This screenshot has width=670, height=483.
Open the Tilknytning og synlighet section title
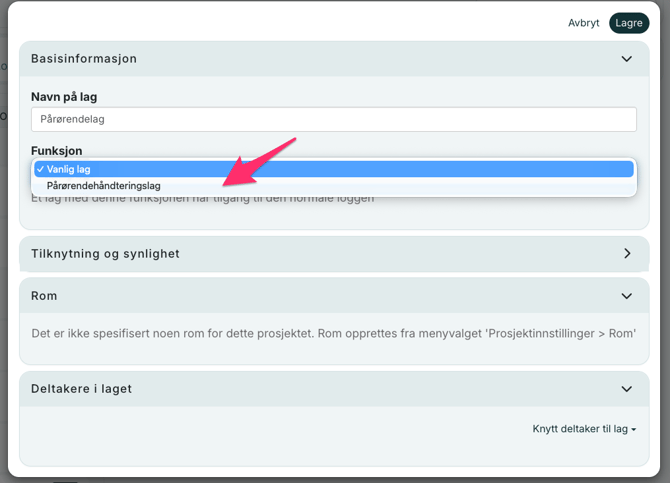pos(105,254)
